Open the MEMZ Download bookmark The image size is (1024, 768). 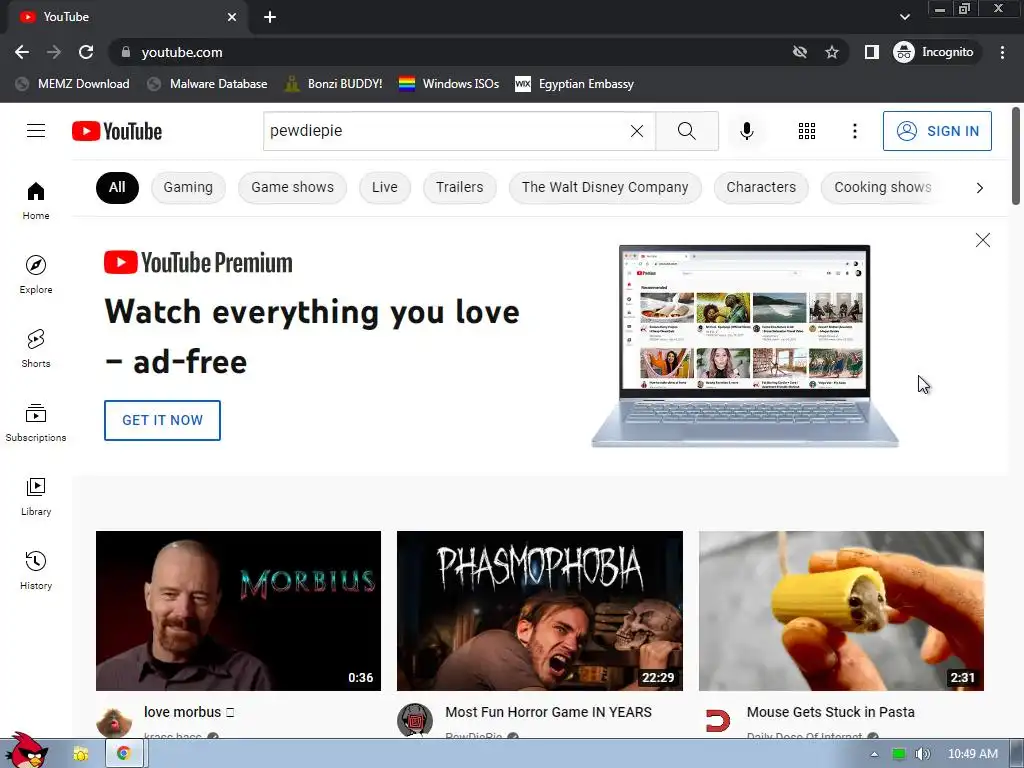(x=72, y=84)
